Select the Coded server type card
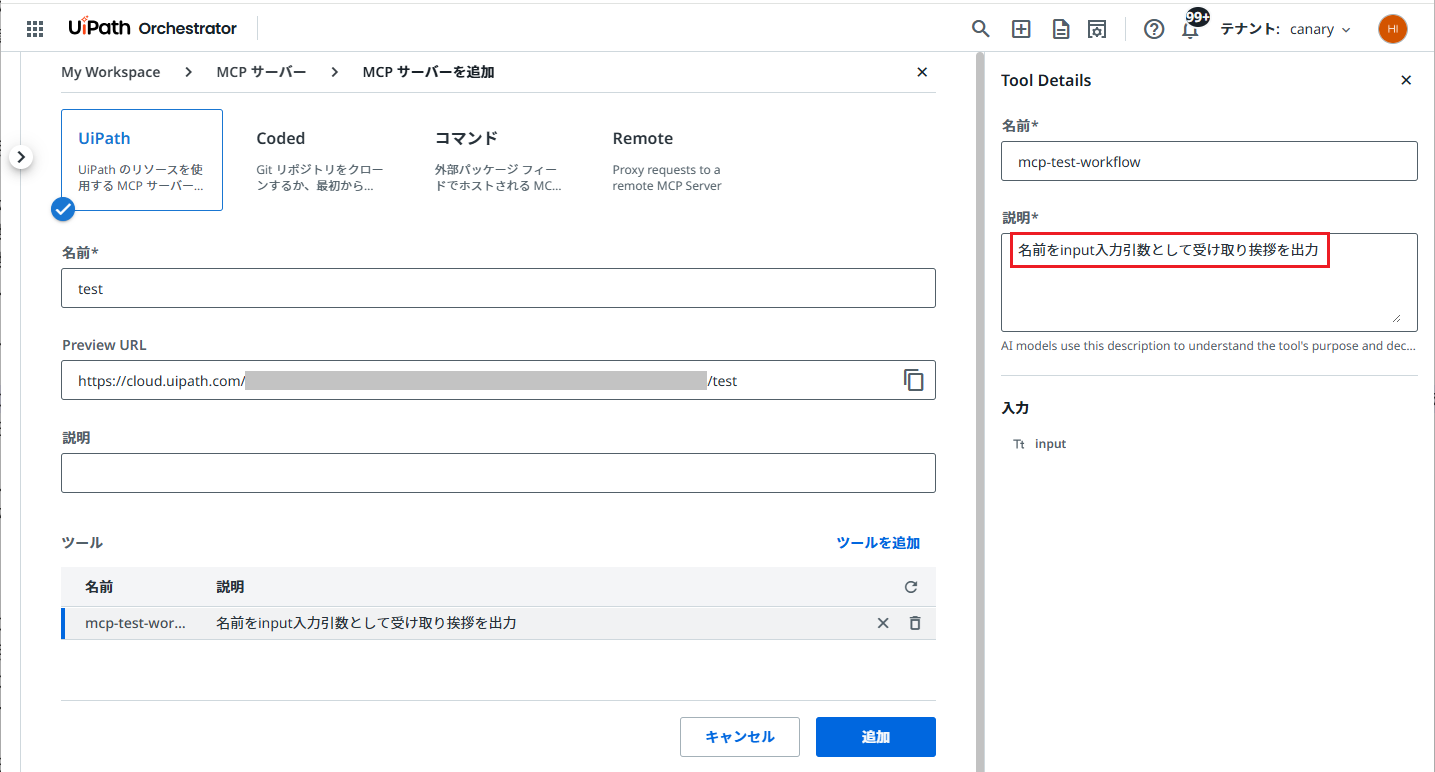This screenshot has height=772, width=1435. click(320, 160)
